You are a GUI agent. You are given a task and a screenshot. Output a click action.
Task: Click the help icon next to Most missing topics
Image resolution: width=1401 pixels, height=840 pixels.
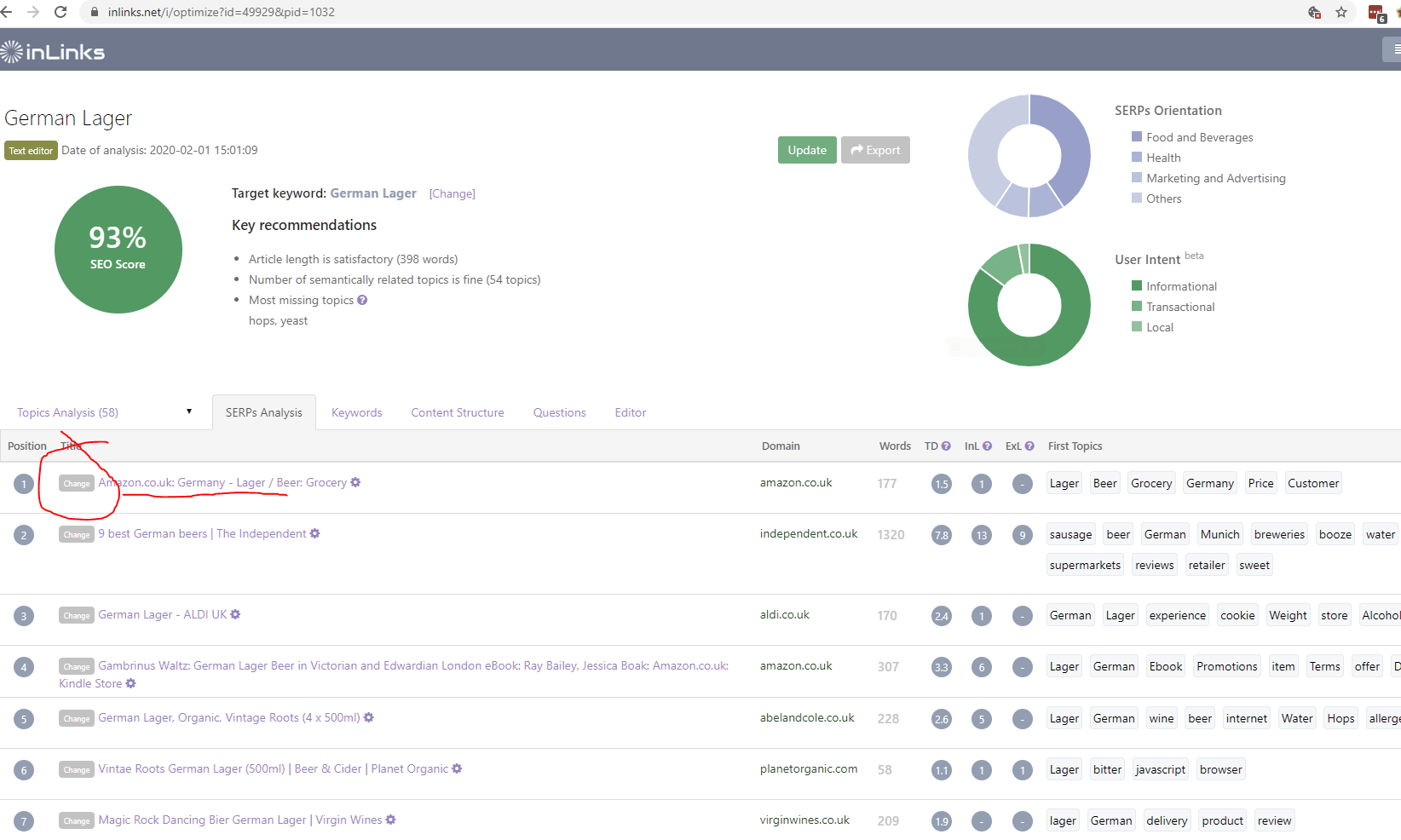click(x=362, y=300)
